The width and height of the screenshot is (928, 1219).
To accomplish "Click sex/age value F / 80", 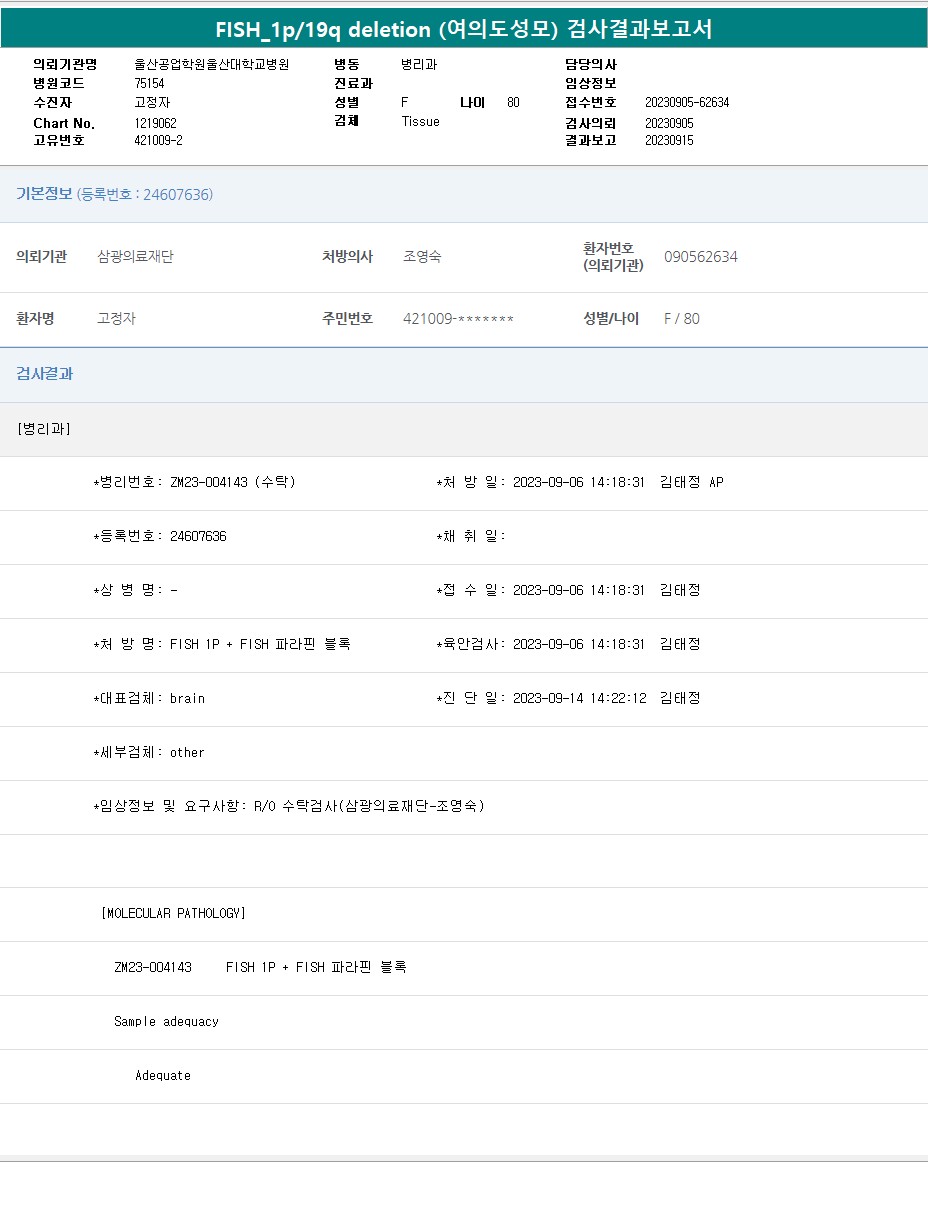I will [682, 319].
